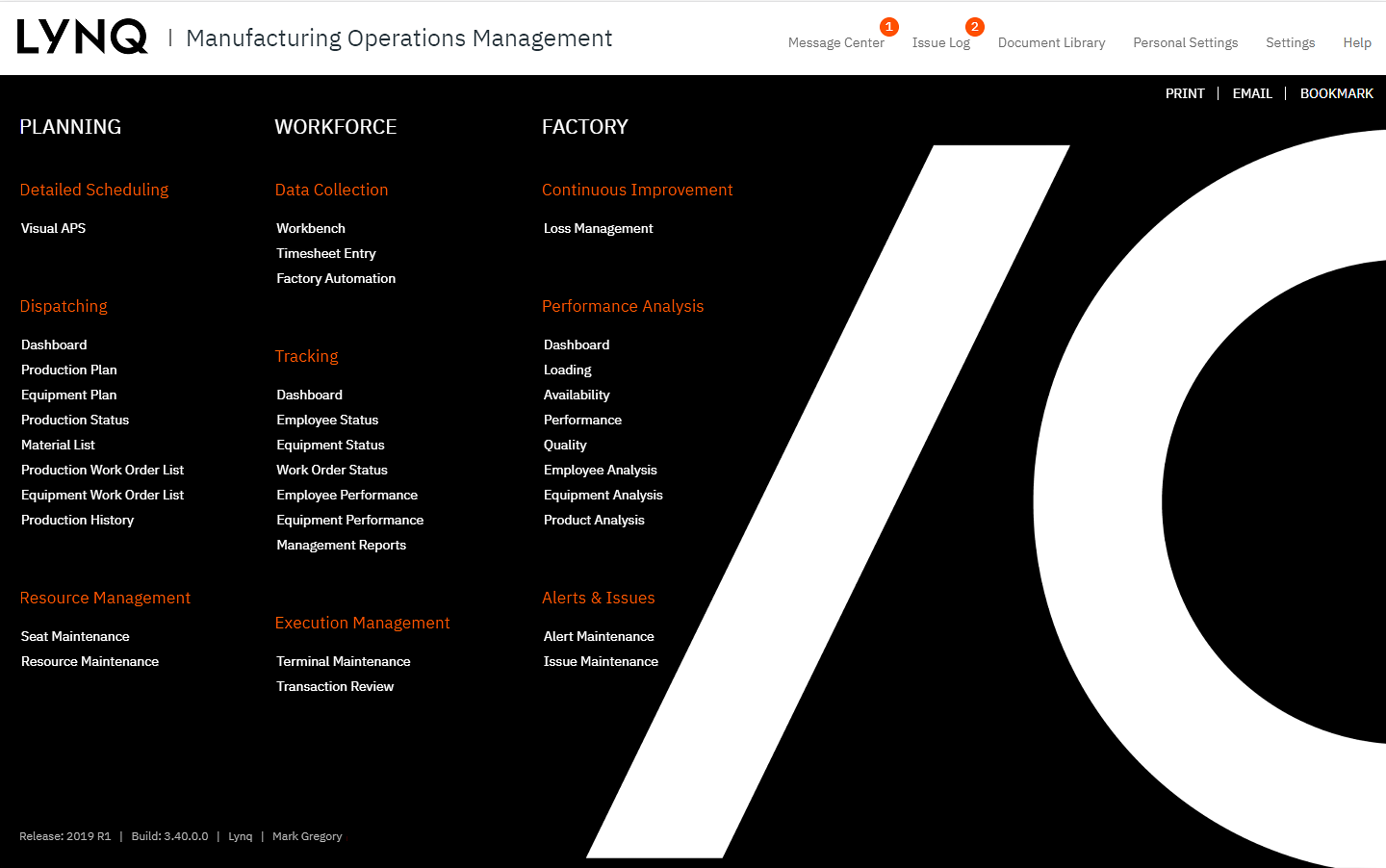Viewport: 1386px width, 868px height.
Task: Open Terminal Maintenance
Action: (x=343, y=661)
